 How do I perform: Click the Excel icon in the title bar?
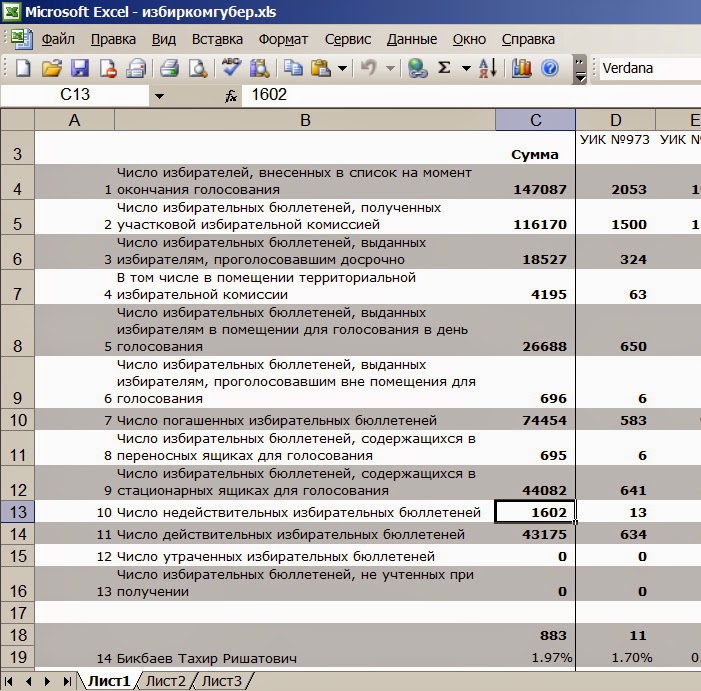click(11, 12)
